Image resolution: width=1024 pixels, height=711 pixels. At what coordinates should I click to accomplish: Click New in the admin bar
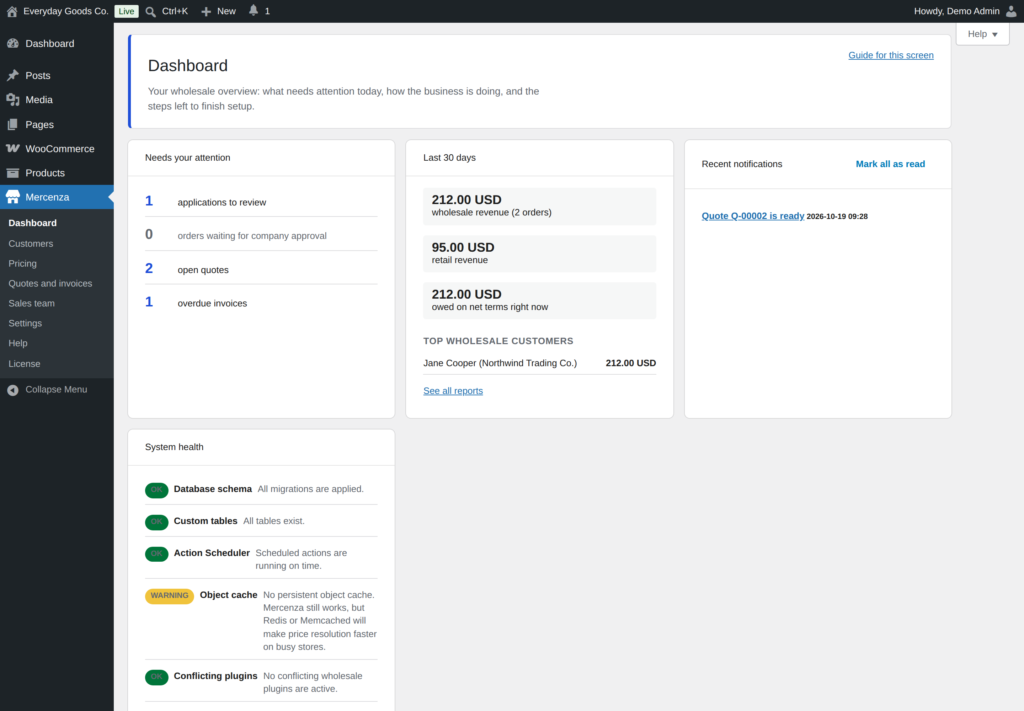tap(226, 11)
